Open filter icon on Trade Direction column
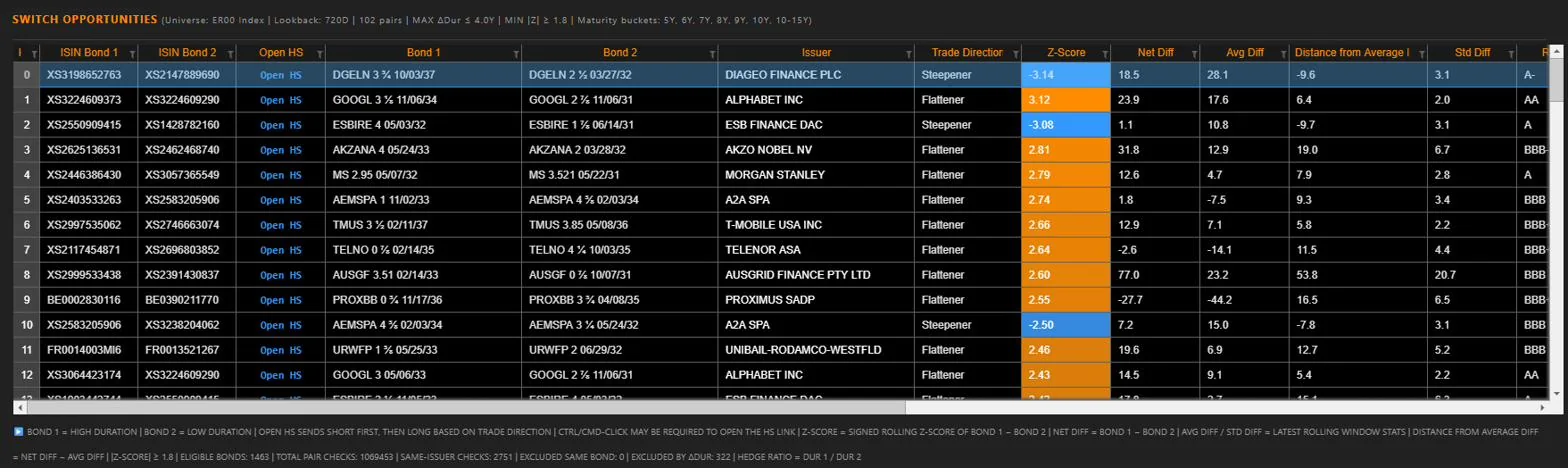Viewport: 1568px width, 476px height. pyautogui.click(x=1014, y=53)
